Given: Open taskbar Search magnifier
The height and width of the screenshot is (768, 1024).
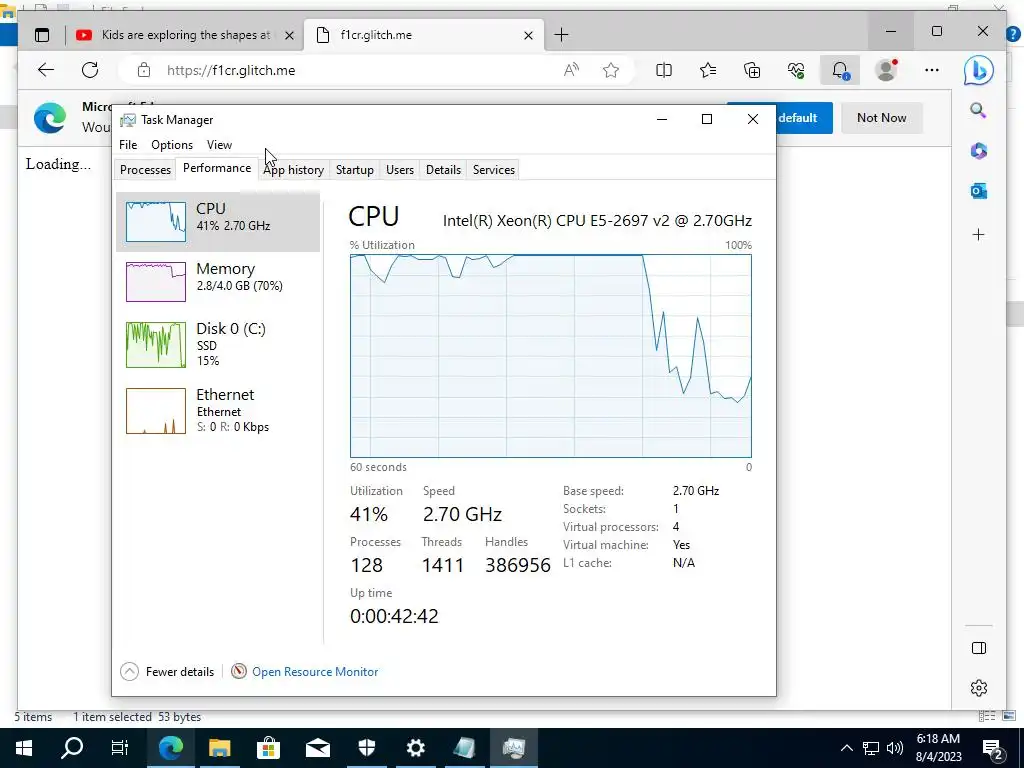Looking at the screenshot, I should click(72, 748).
